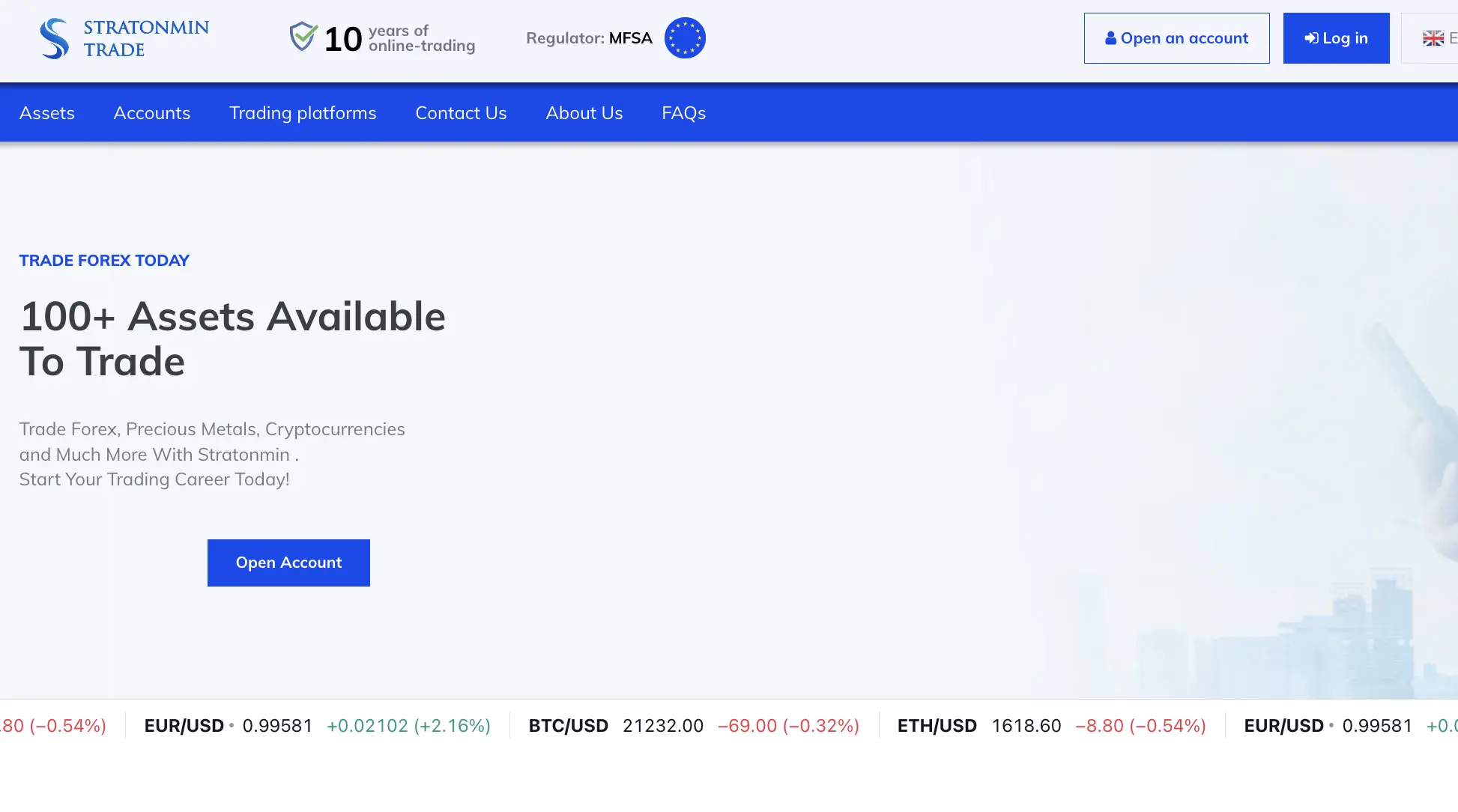Image resolution: width=1458 pixels, height=812 pixels.
Task: Click the EU flag circle icon
Action: tap(685, 38)
